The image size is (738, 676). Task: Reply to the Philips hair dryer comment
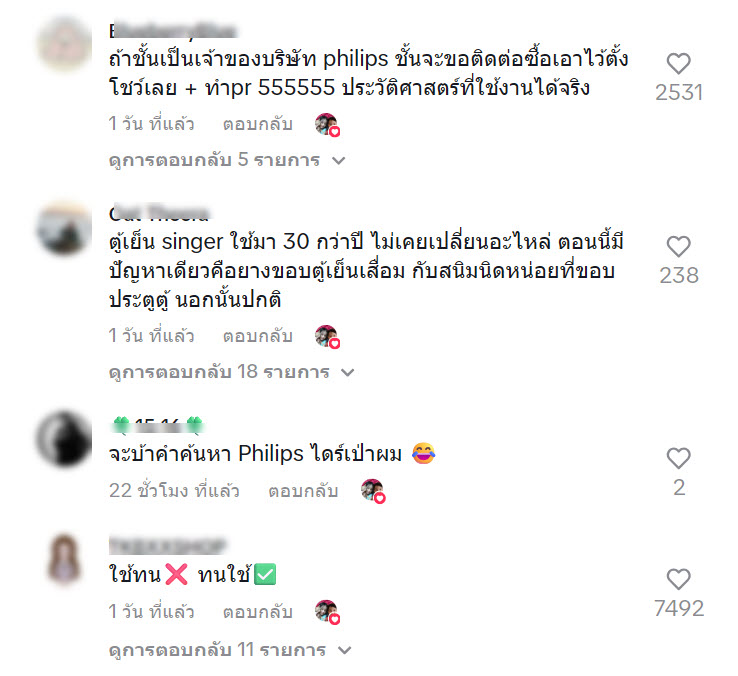303,491
